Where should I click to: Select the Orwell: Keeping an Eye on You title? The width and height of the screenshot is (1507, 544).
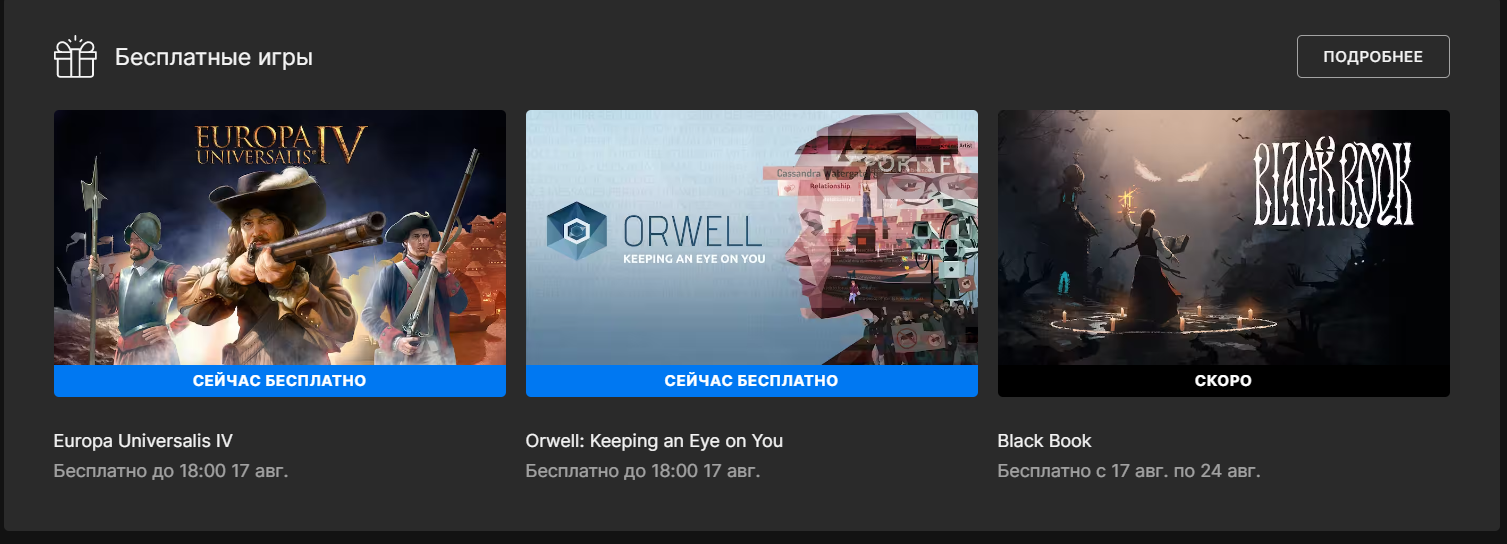pos(654,441)
